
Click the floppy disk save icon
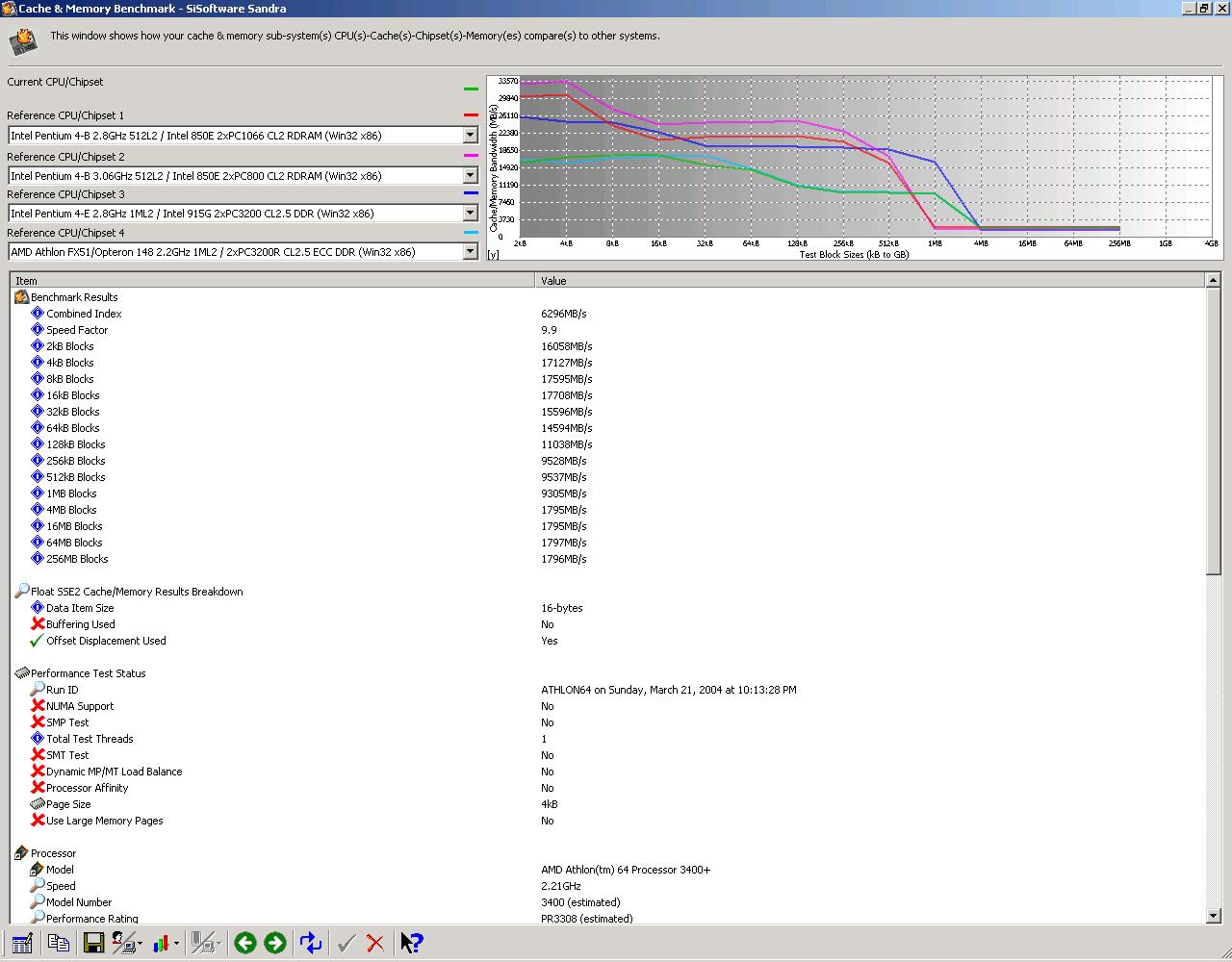tap(93, 943)
